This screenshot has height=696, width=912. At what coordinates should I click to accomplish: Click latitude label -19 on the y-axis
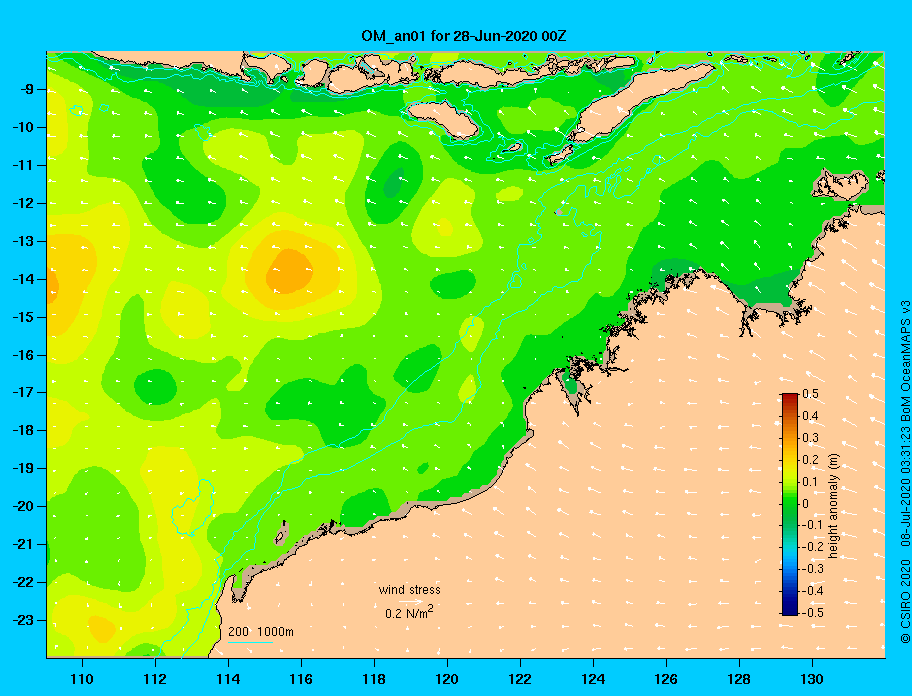[24, 468]
